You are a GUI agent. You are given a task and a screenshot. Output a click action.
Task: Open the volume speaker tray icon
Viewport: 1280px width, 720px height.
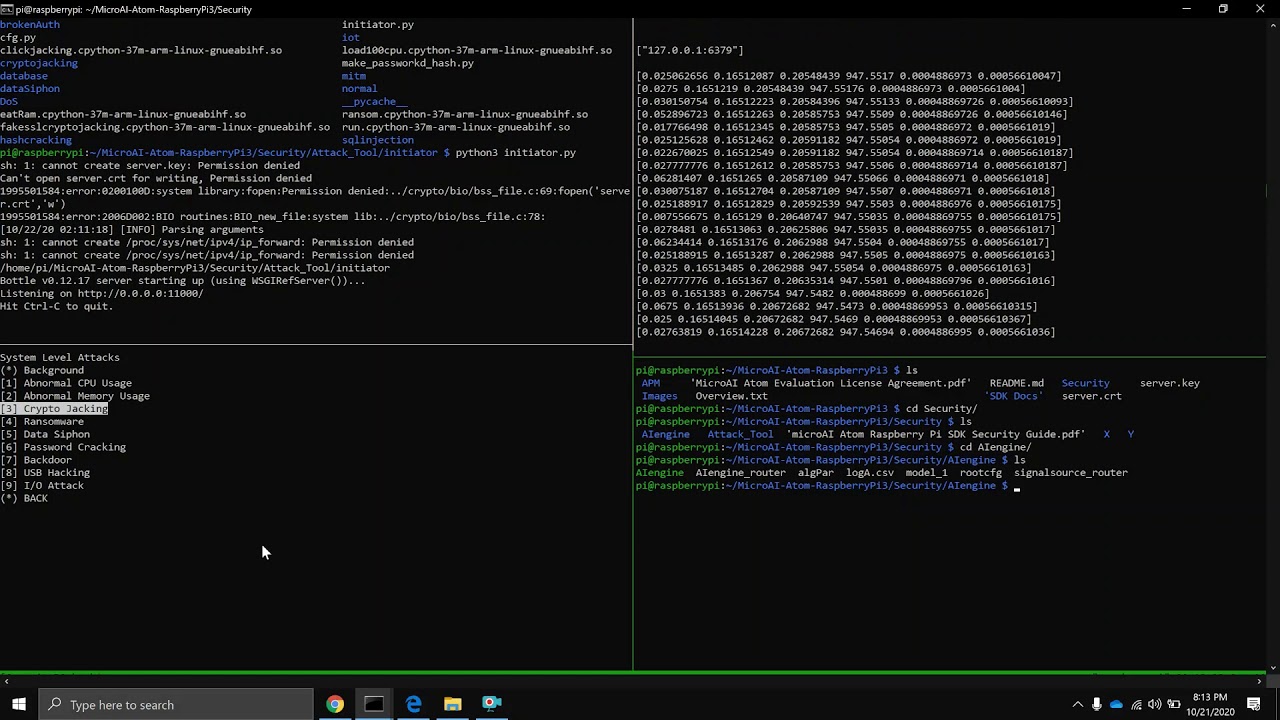click(1155, 705)
